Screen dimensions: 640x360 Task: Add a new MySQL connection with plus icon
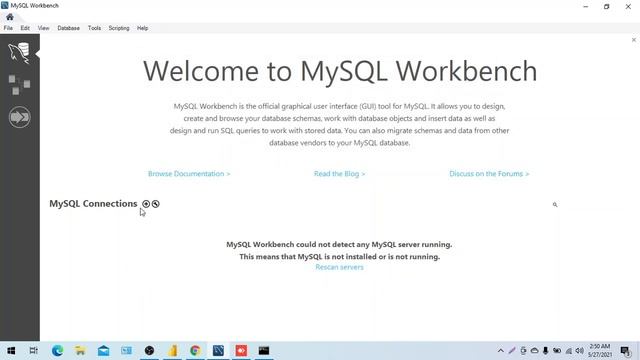click(x=146, y=204)
